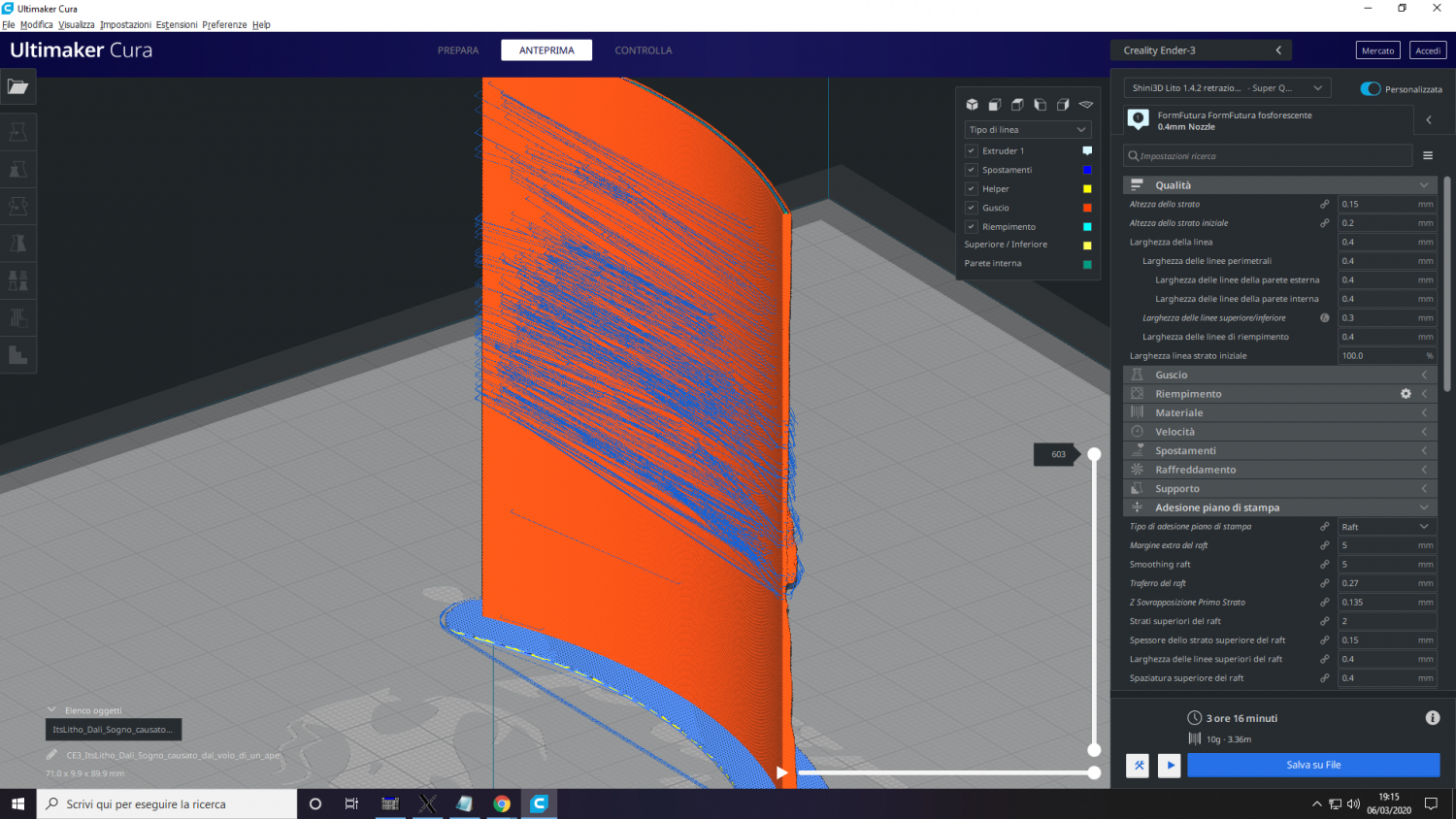Expand the Supporto settings section
This screenshot has height=819, width=1456.
tap(1280, 488)
